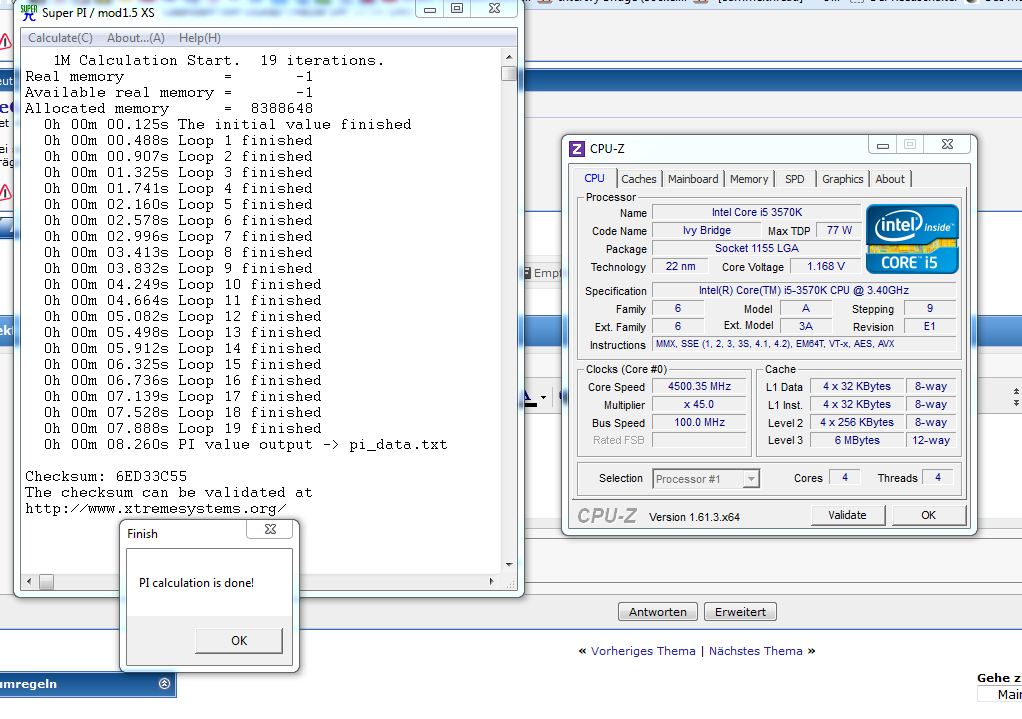The image size is (1022, 719).
Task: Click the 1M Calculation Start line
Action: tap(219, 61)
